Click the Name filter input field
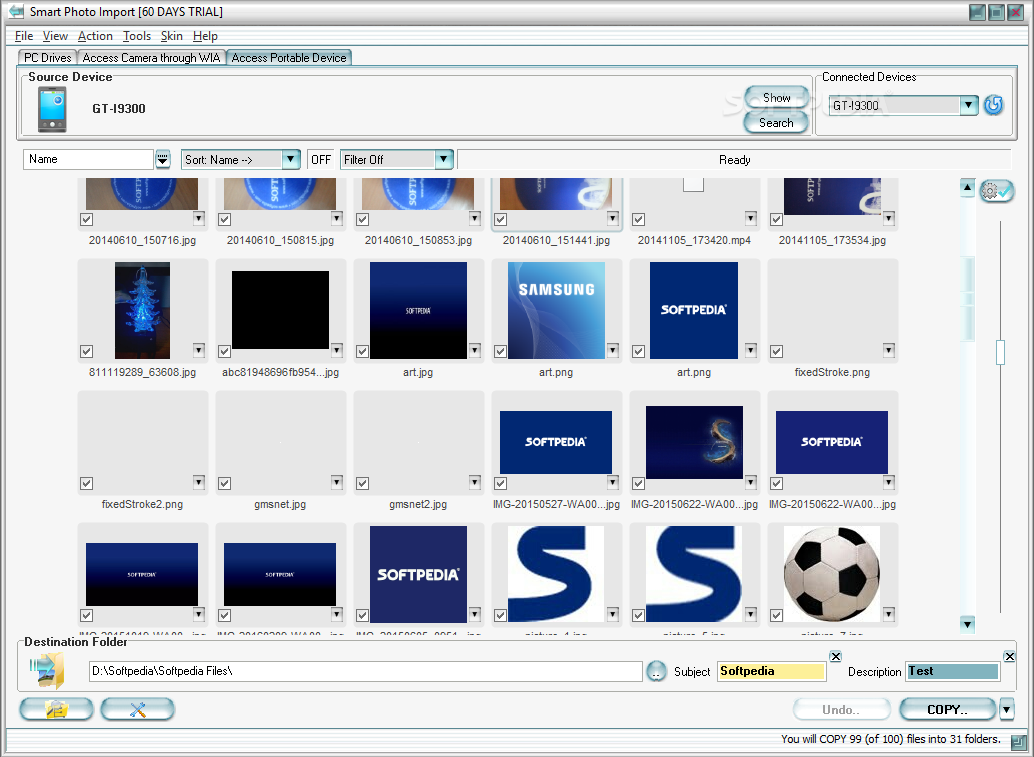 pos(88,160)
